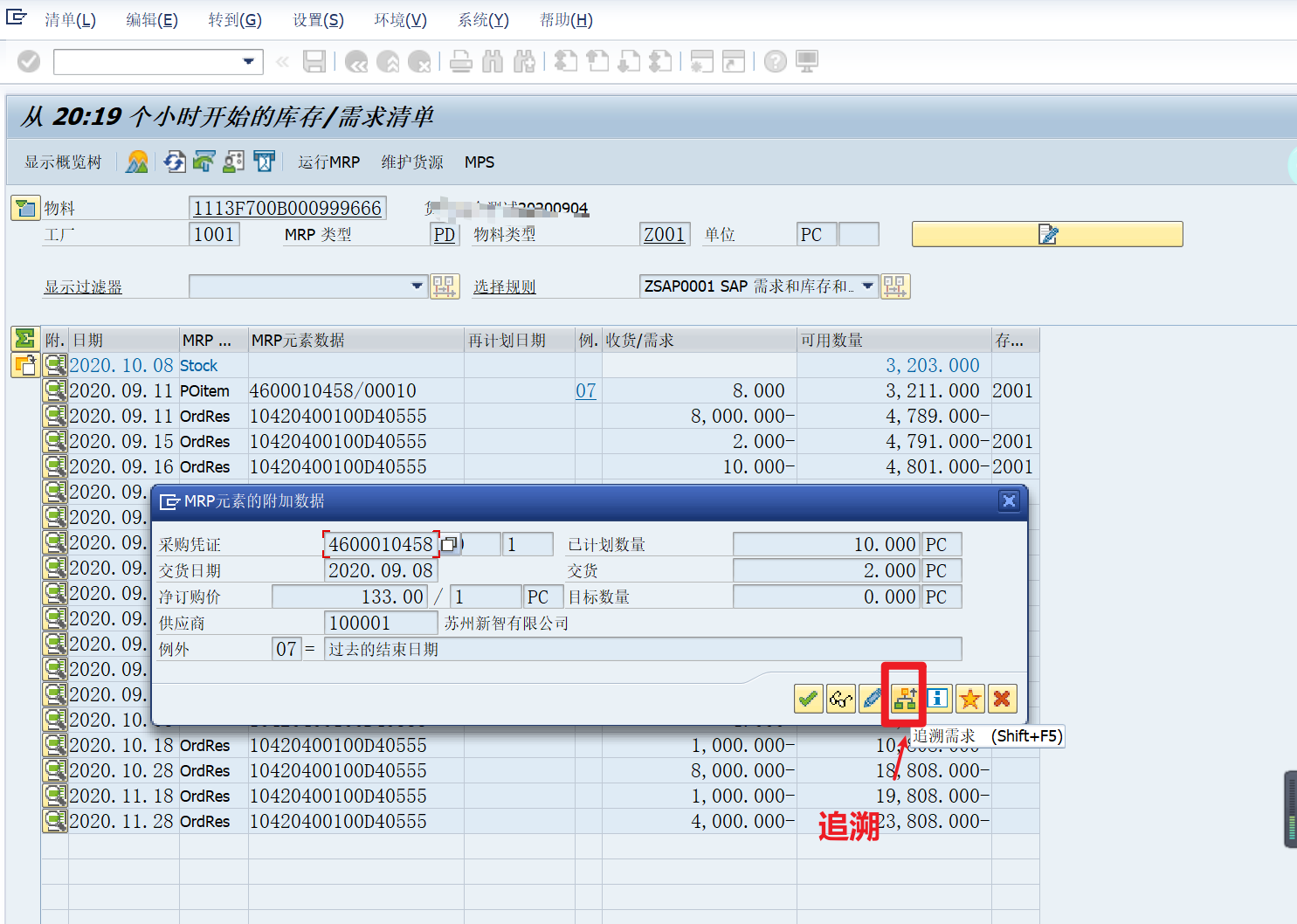1297x924 pixels.
Task: Open the display glasses icon in dialog
Action: [840, 698]
